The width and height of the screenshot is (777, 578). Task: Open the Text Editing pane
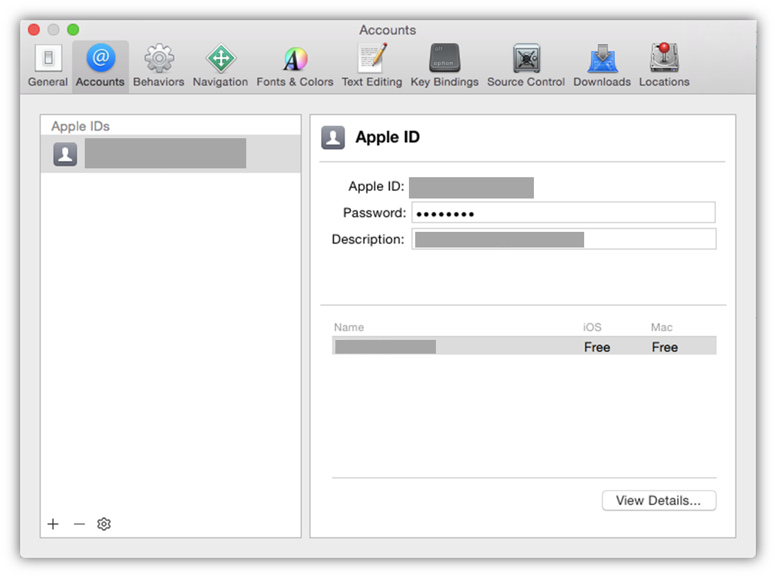click(x=372, y=66)
